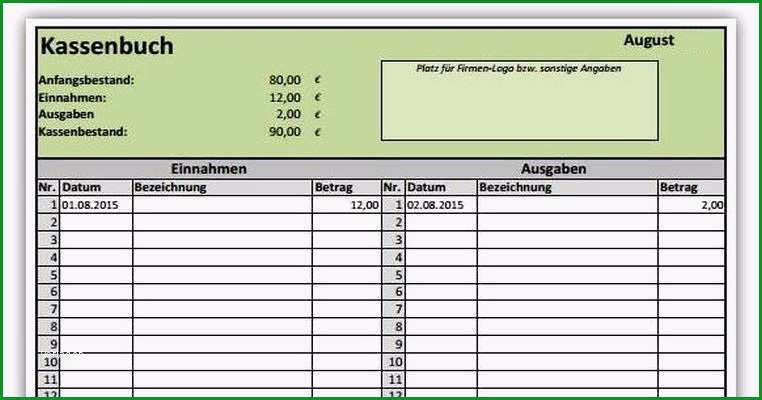Click the Ausgaben Betrag cell in row 4

click(691, 258)
